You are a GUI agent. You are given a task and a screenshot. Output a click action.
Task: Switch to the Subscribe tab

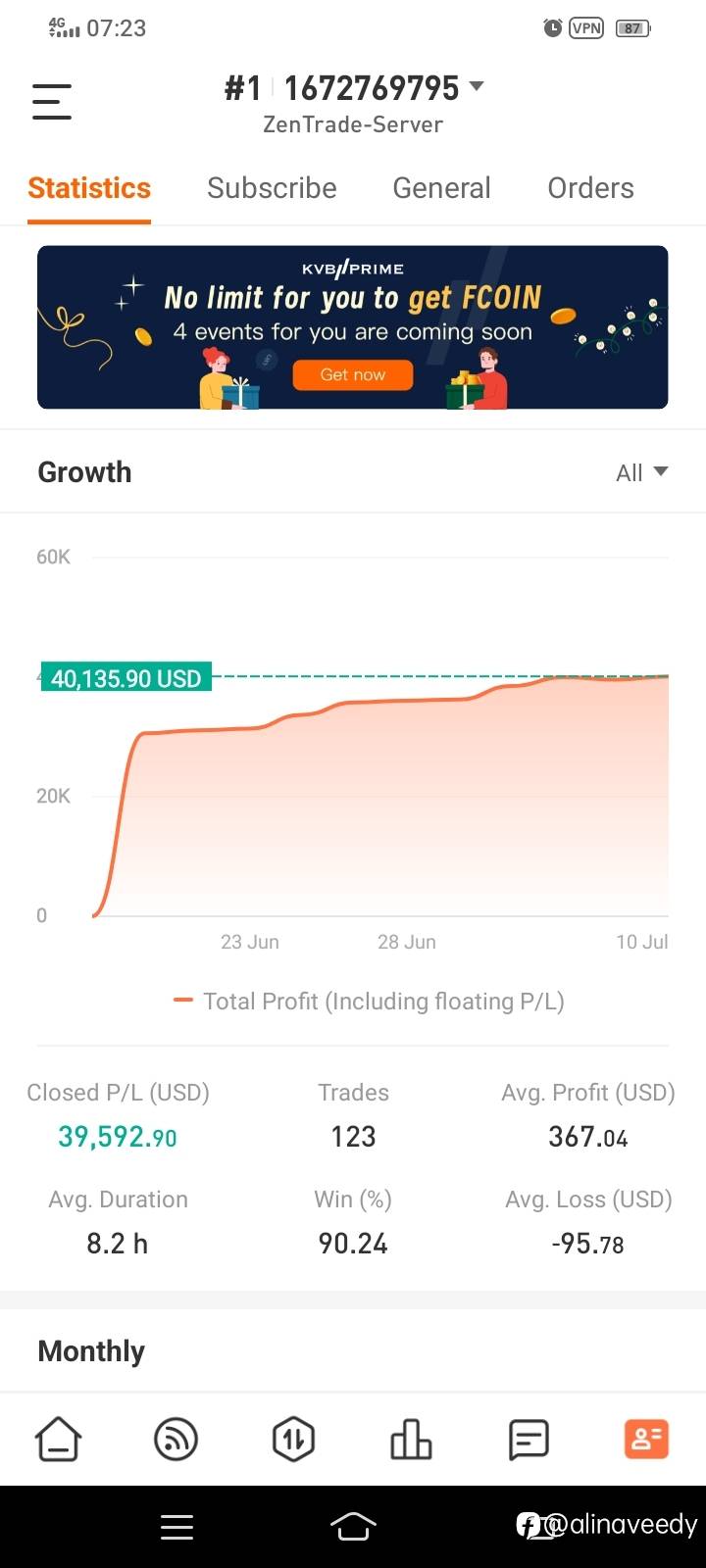click(x=272, y=188)
